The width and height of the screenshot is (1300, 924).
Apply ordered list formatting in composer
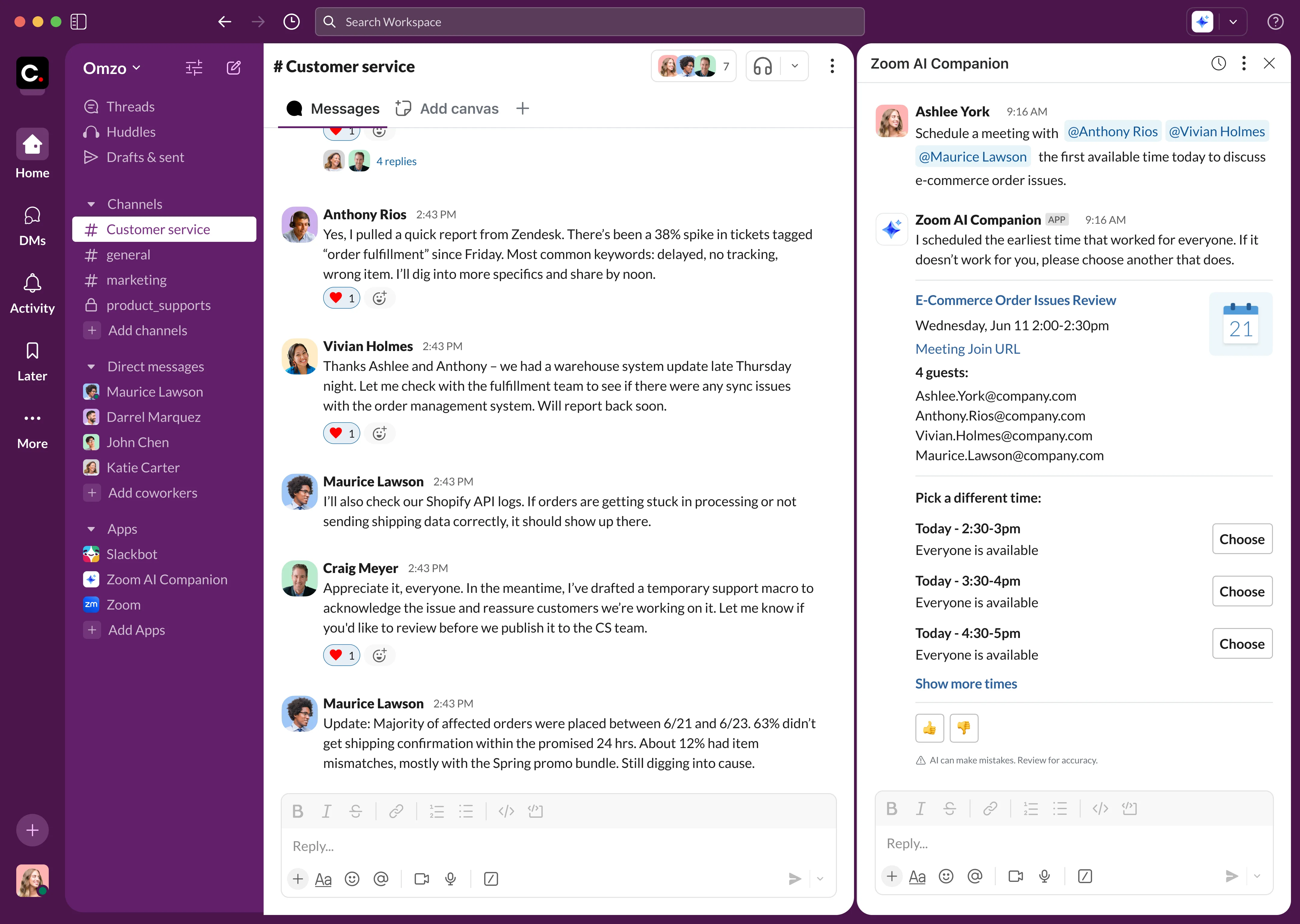point(437,811)
